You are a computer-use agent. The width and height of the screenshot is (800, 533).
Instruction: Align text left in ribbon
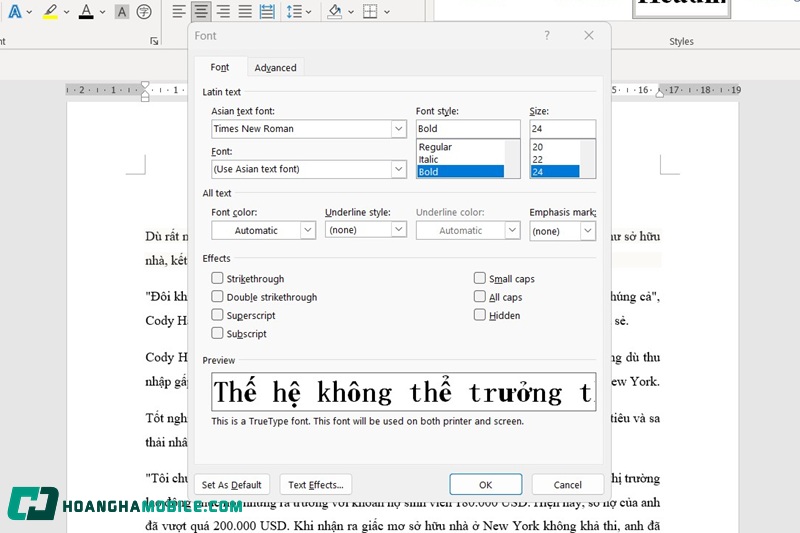(x=179, y=12)
